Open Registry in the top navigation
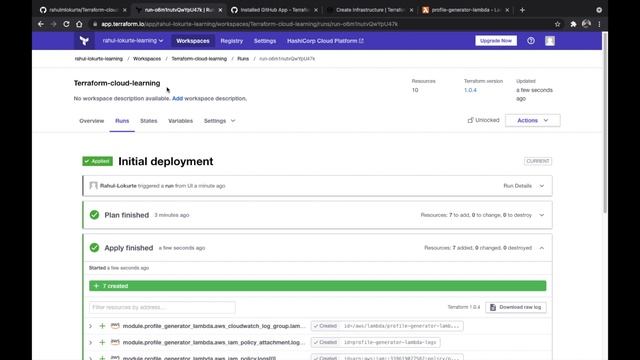This screenshot has height=360, width=640. [x=231, y=41]
